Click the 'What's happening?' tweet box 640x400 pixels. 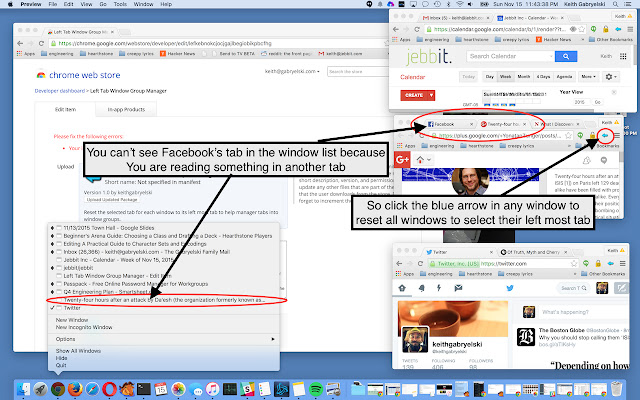[x=583, y=312]
